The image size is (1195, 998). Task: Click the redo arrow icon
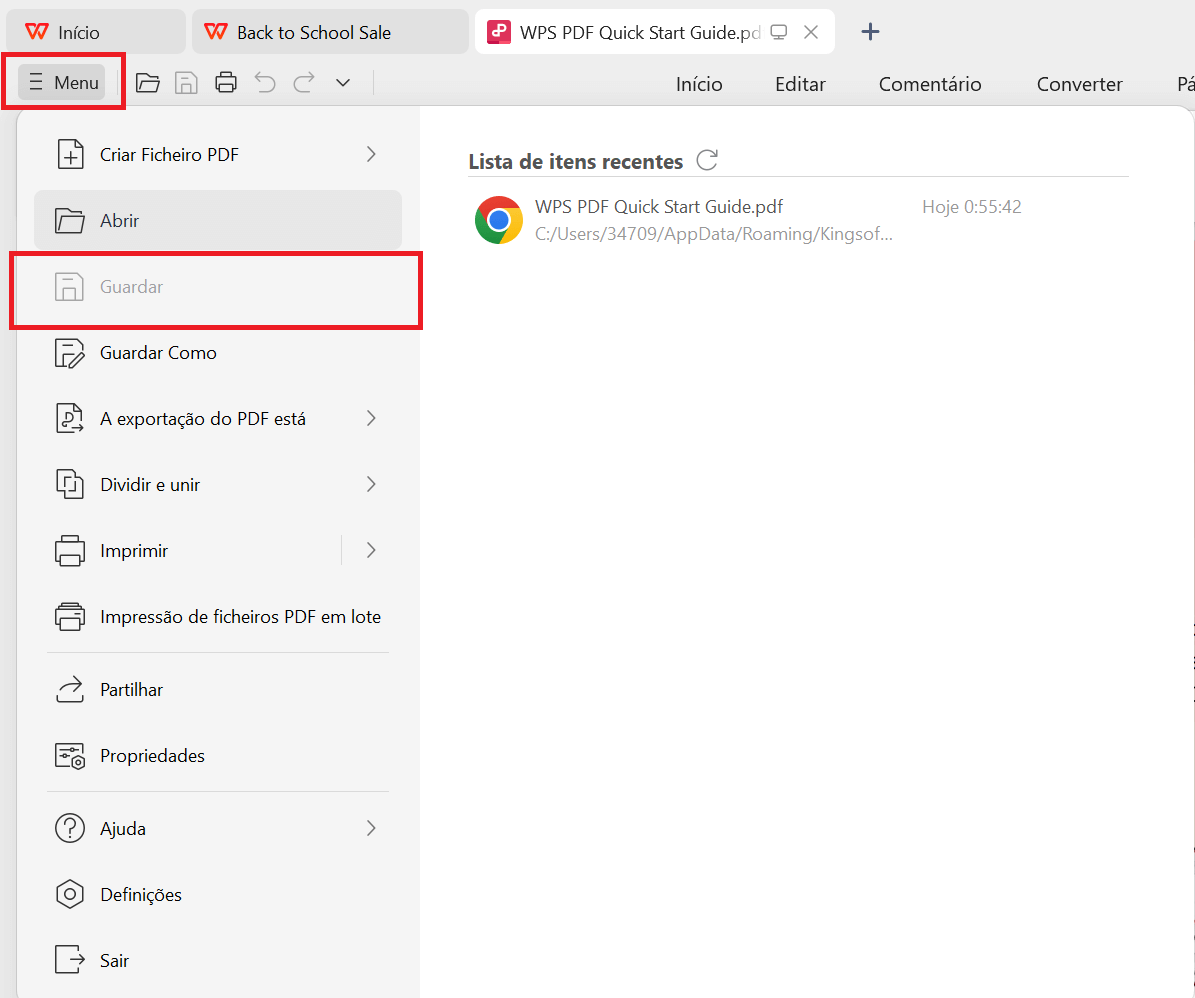point(304,82)
